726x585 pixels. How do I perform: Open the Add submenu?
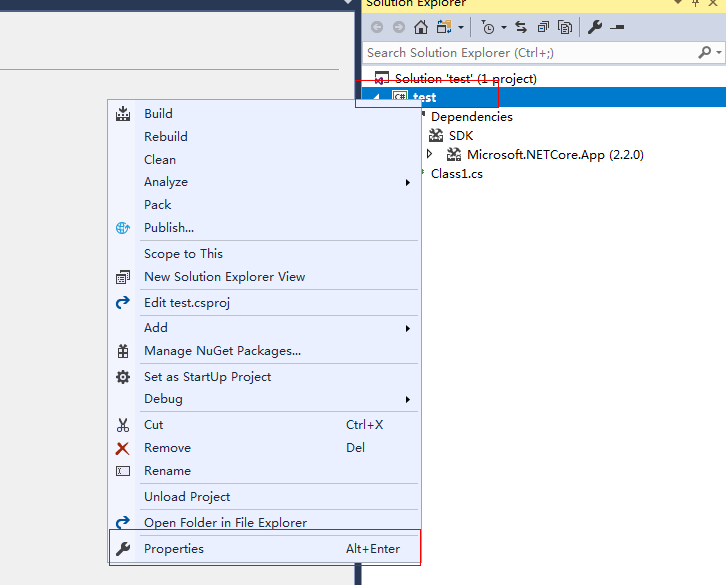pyautogui.click(x=264, y=328)
